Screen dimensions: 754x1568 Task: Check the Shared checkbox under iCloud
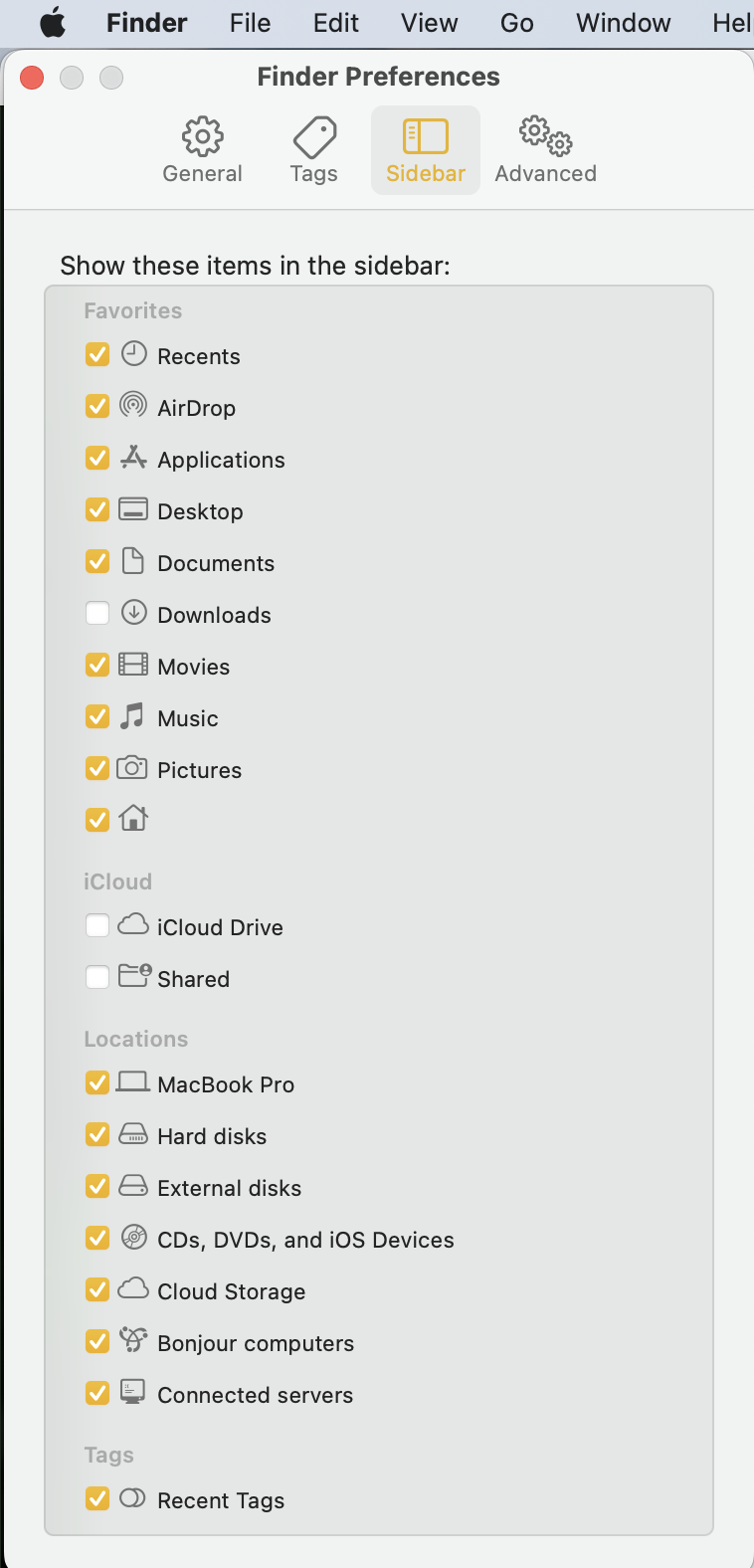pyautogui.click(x=97, y=977)
